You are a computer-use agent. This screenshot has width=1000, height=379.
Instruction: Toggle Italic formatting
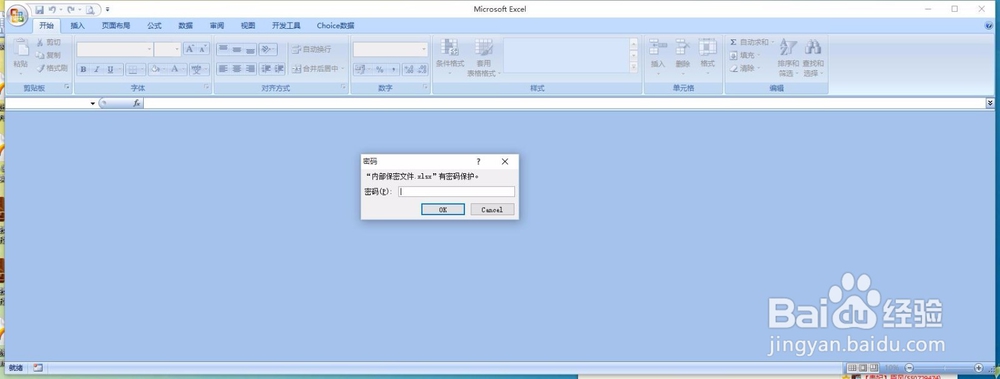[96, 70]
